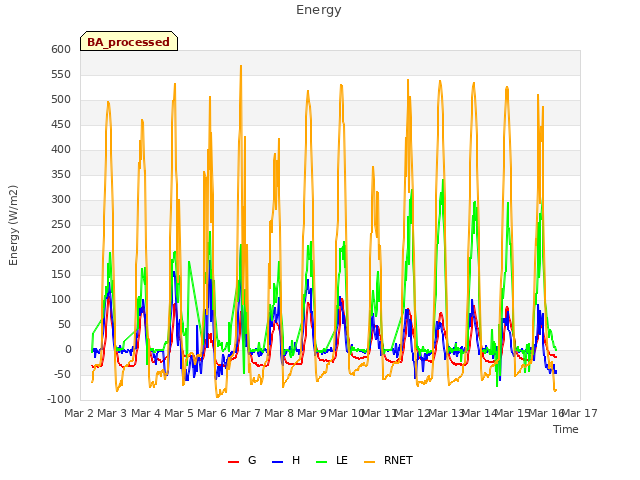Click the Mar 2 date tick label
The height and width of the screenshot is (480, 640).
pos(79,413)
